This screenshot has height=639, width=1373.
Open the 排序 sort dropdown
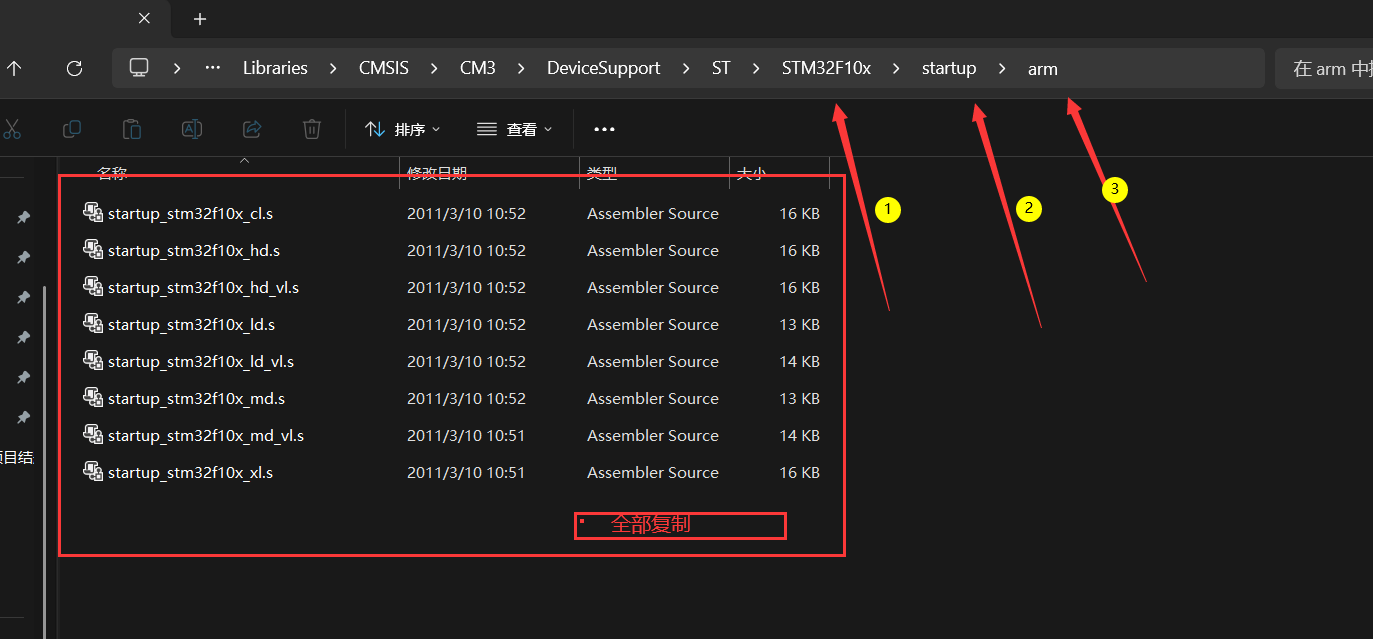[403, 129]
